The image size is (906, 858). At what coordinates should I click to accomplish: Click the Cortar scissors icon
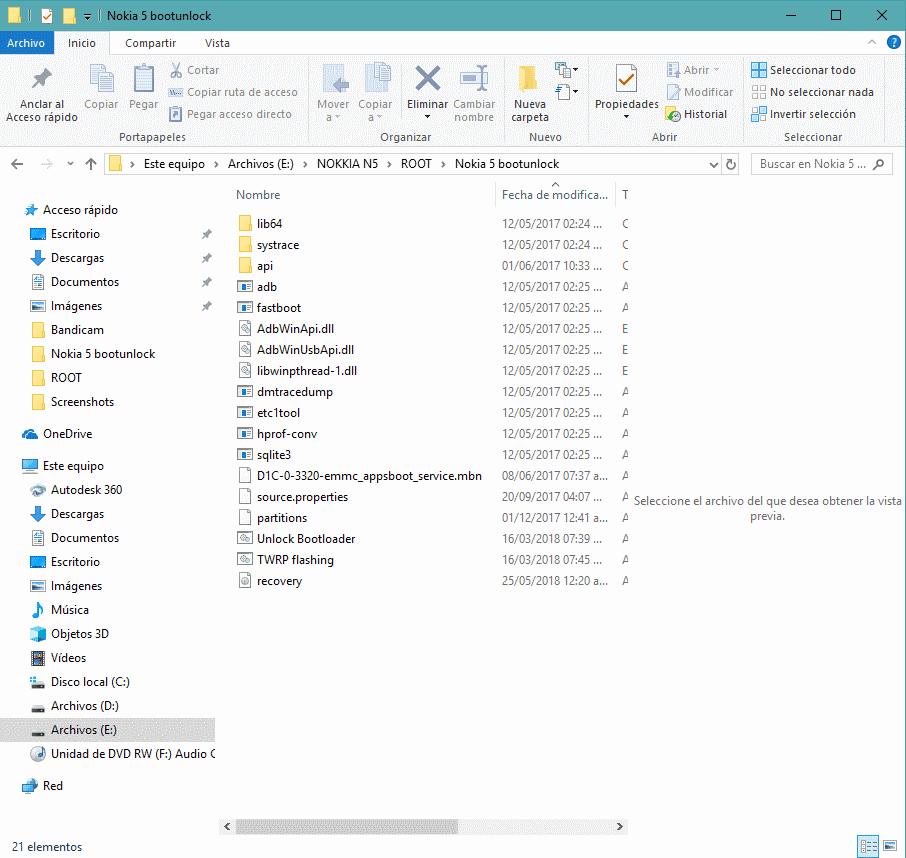(x=176, y=70)
